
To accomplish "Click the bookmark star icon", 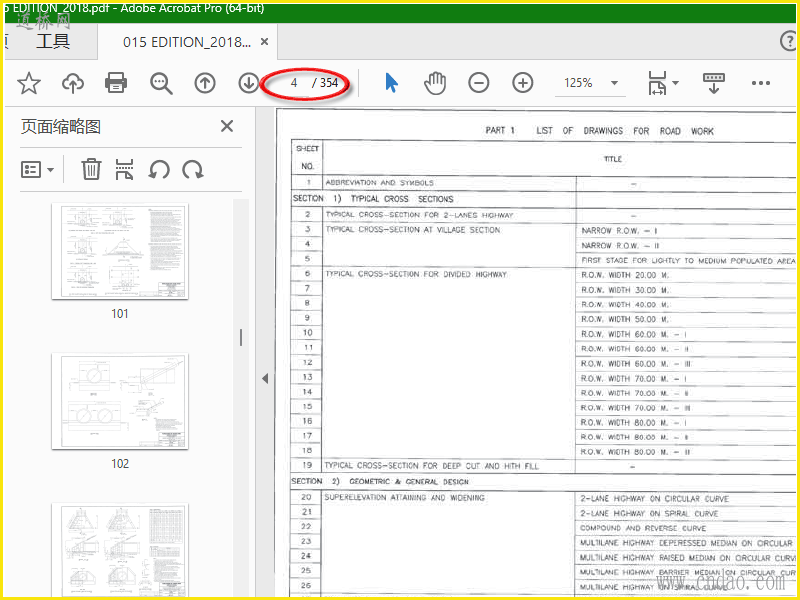I will click(x=29, y=83).
